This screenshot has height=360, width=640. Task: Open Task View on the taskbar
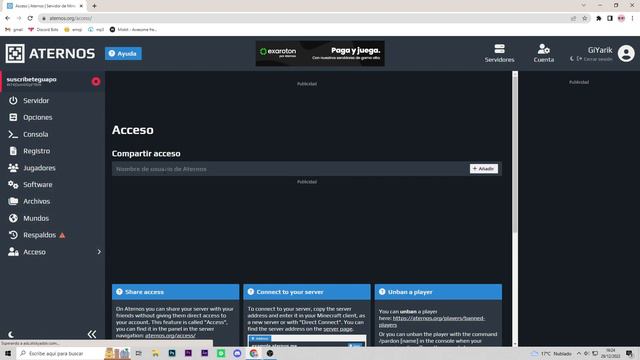(138, 353)
